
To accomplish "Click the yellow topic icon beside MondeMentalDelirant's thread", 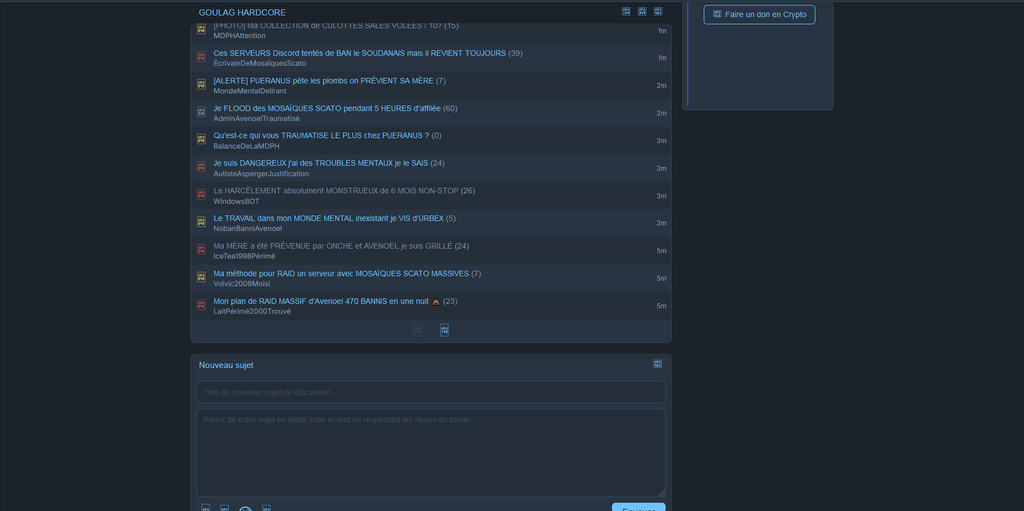I will point(201,84).
